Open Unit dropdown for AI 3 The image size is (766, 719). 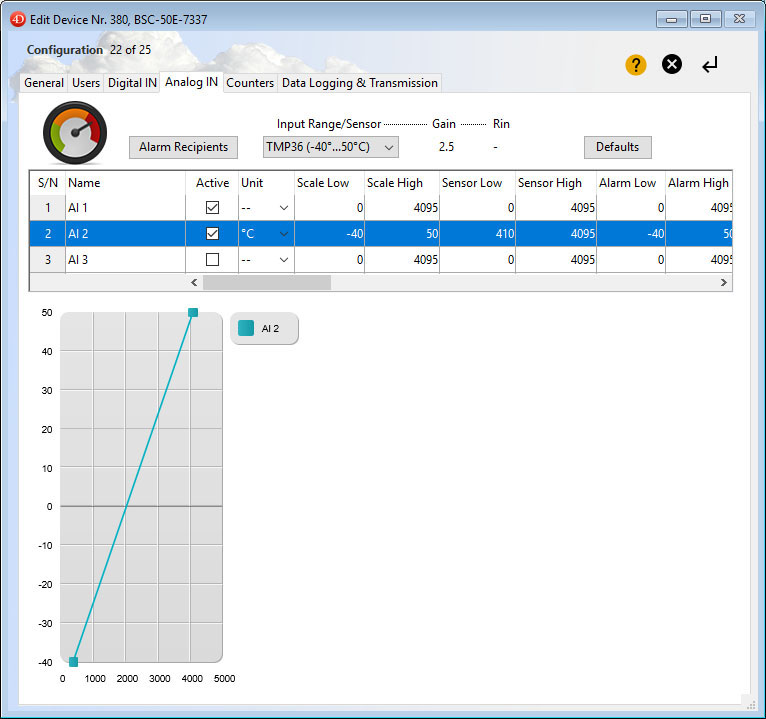pyautogui.click(x=284, y=259)
